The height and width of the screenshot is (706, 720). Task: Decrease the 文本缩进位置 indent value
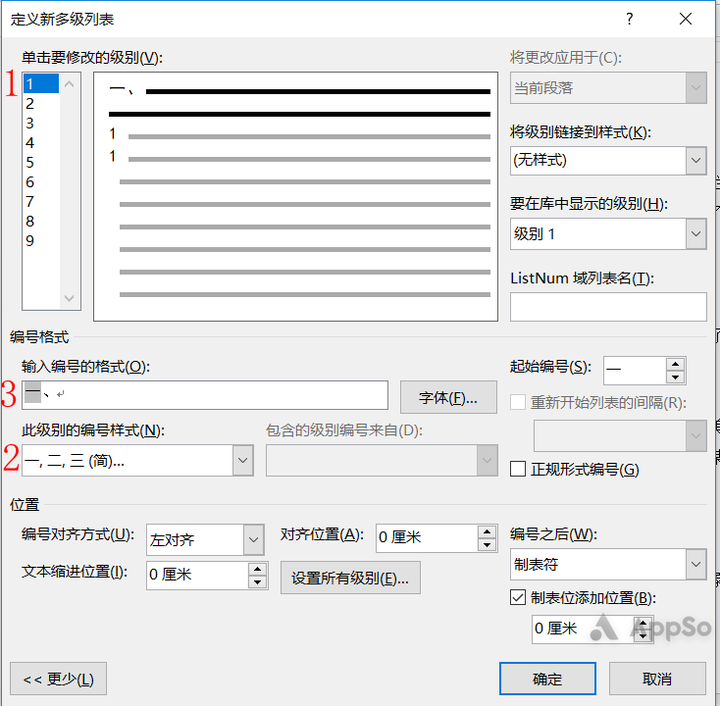257,582
